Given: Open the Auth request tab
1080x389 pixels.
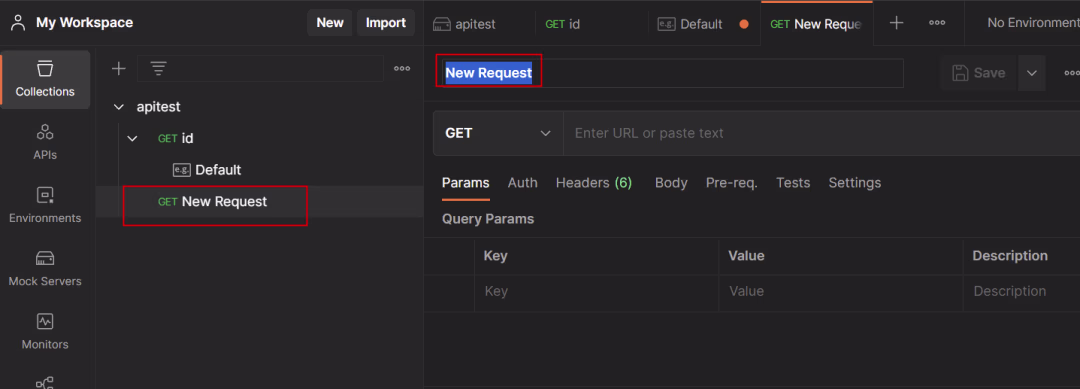Looking at the screenshot, I should click(522, 183).
